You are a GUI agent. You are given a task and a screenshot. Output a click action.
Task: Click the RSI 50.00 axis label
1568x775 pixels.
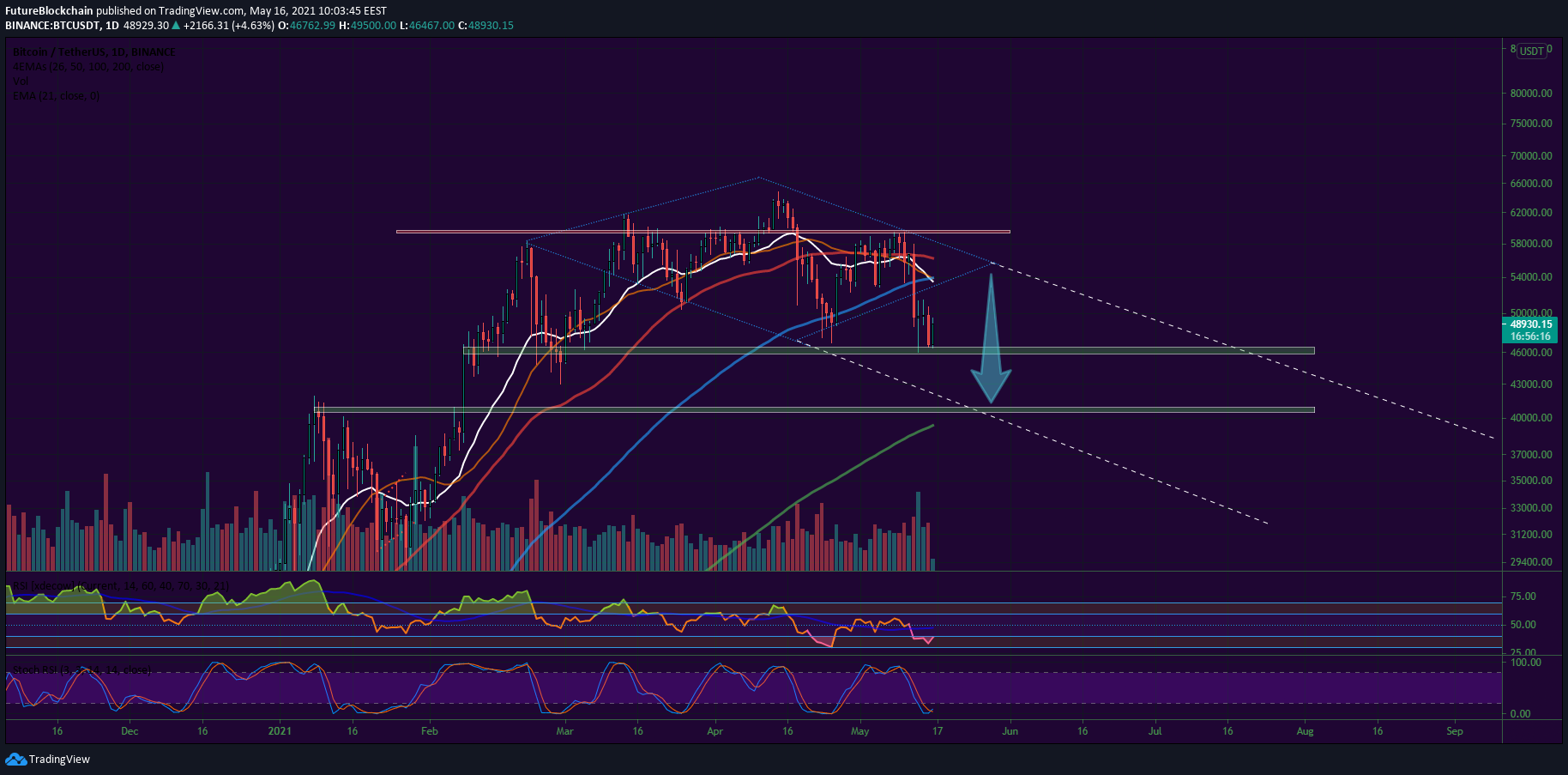click(x=1523, y=625)
